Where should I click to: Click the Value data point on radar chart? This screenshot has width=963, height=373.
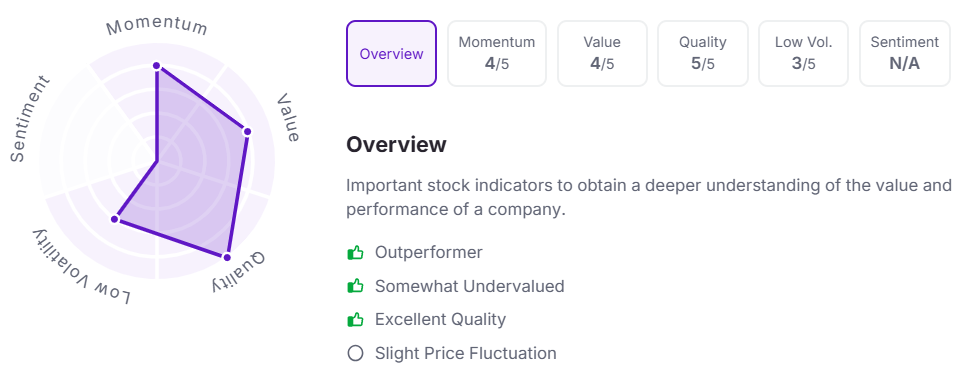coord(248,132)
